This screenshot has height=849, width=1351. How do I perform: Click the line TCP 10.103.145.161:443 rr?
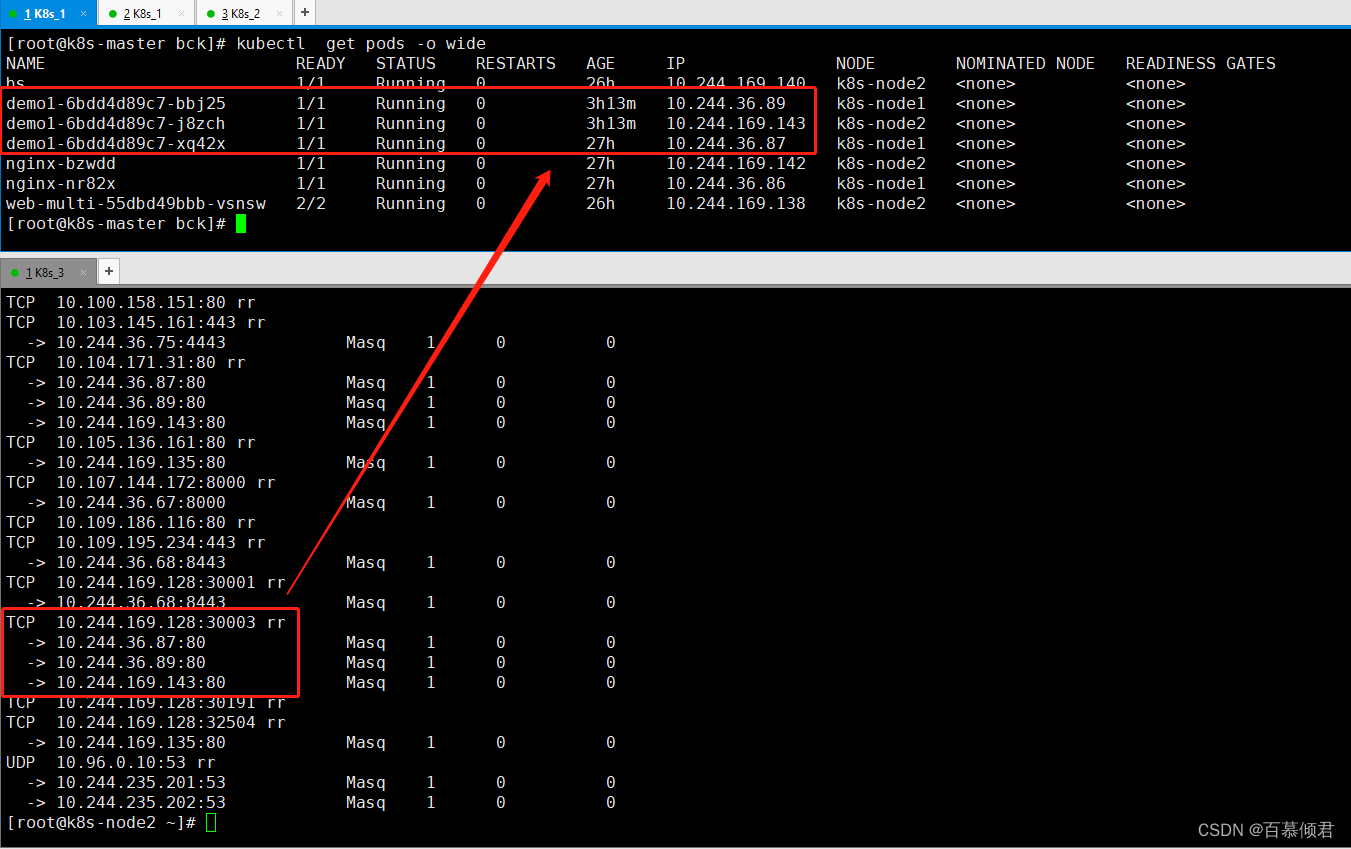click(x=136, y=322)
